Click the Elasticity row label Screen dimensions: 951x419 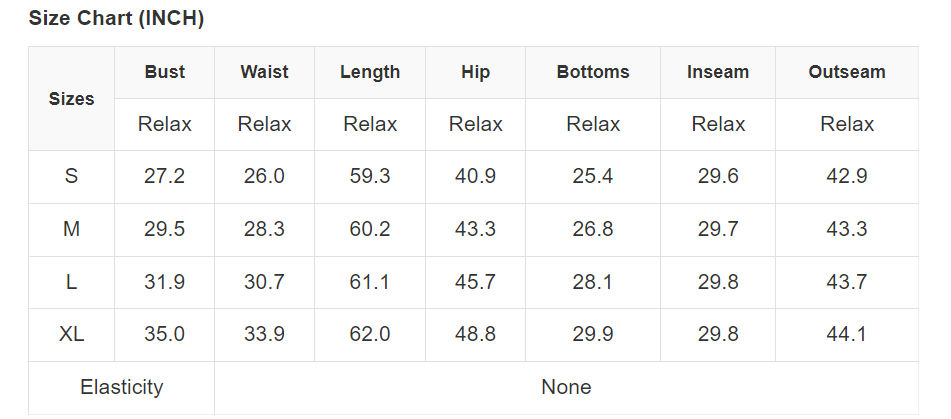(121, 387)
